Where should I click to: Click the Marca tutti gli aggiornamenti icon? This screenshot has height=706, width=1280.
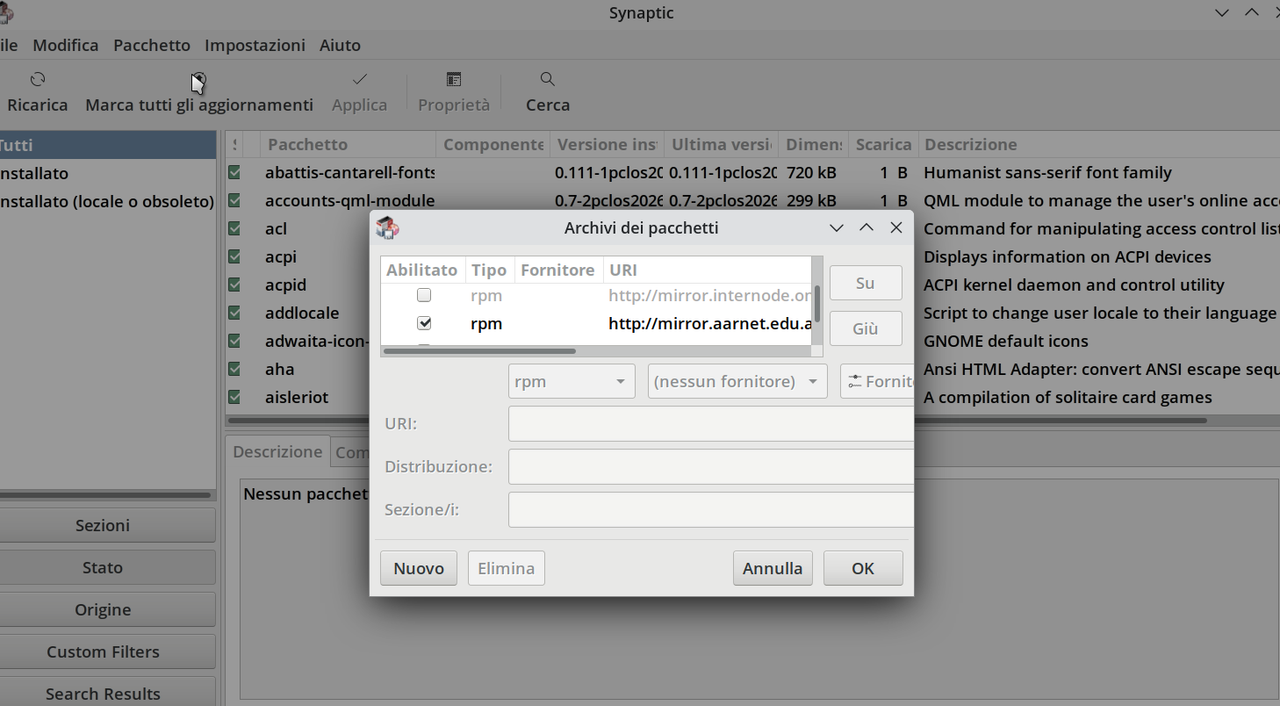[199, 79]
